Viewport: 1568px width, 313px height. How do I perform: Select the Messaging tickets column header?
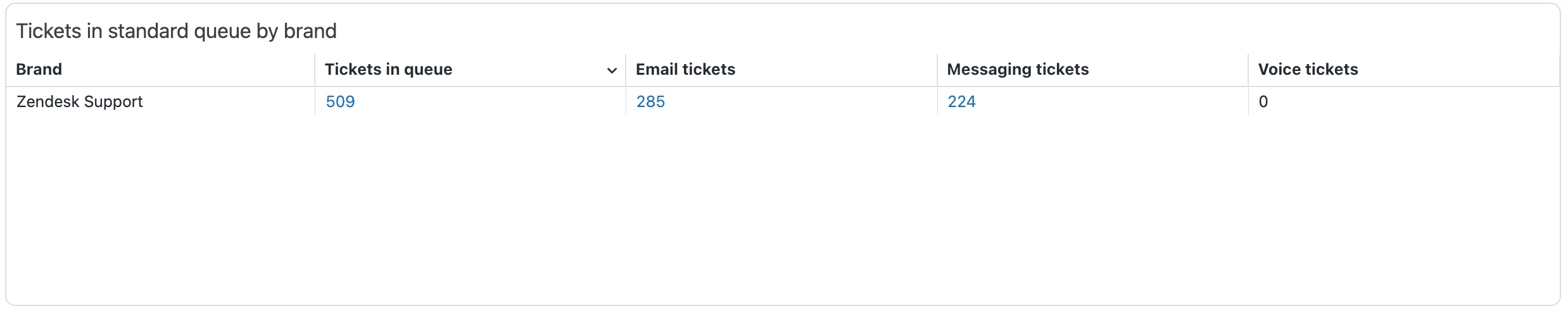coord(1018,70)
